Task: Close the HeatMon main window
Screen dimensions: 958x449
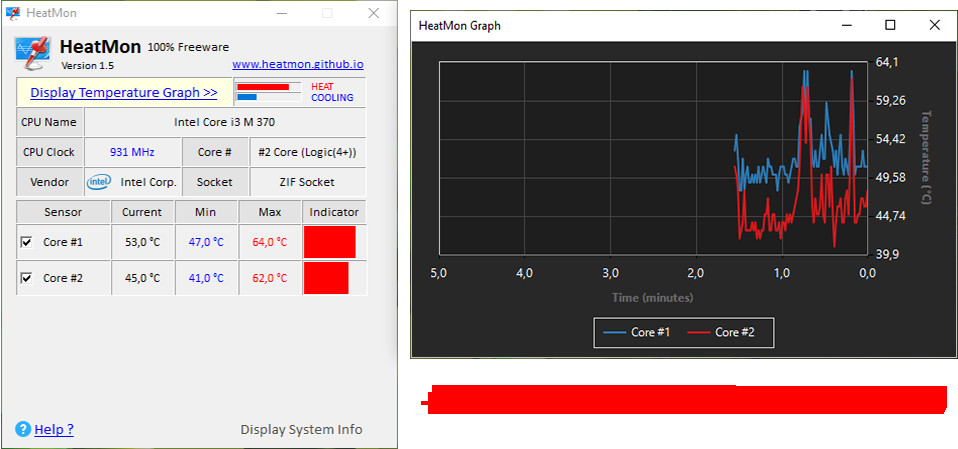Action: click(374, 13)
